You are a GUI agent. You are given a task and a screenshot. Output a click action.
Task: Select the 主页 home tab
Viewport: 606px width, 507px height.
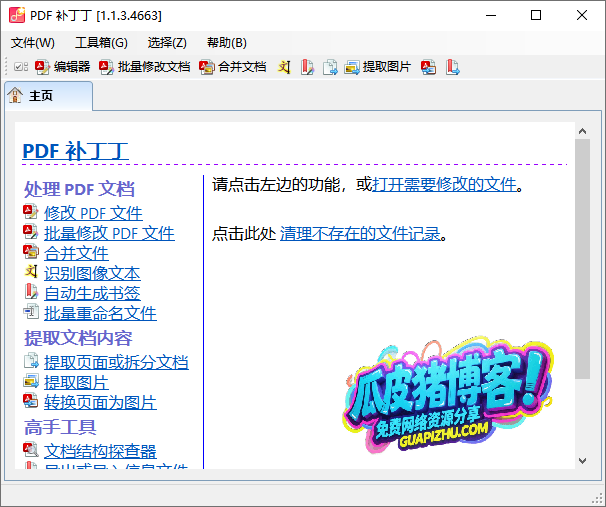[x=49, y=95]
